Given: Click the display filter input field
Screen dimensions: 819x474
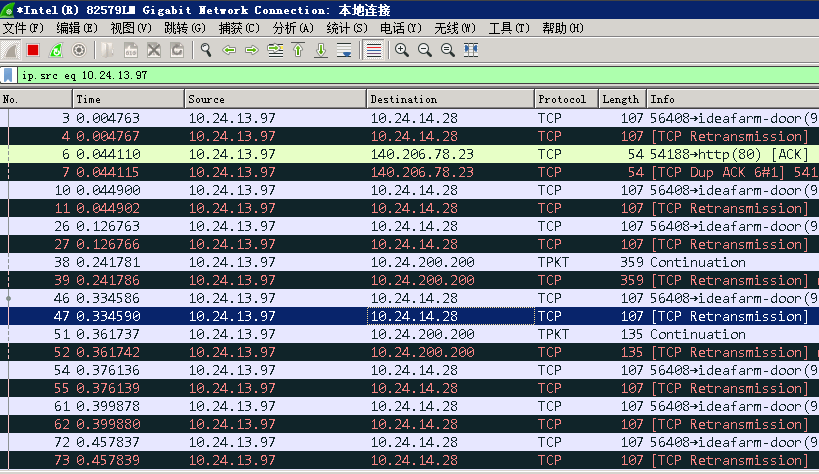Looking at the screenshot, I should pos(418,75).
